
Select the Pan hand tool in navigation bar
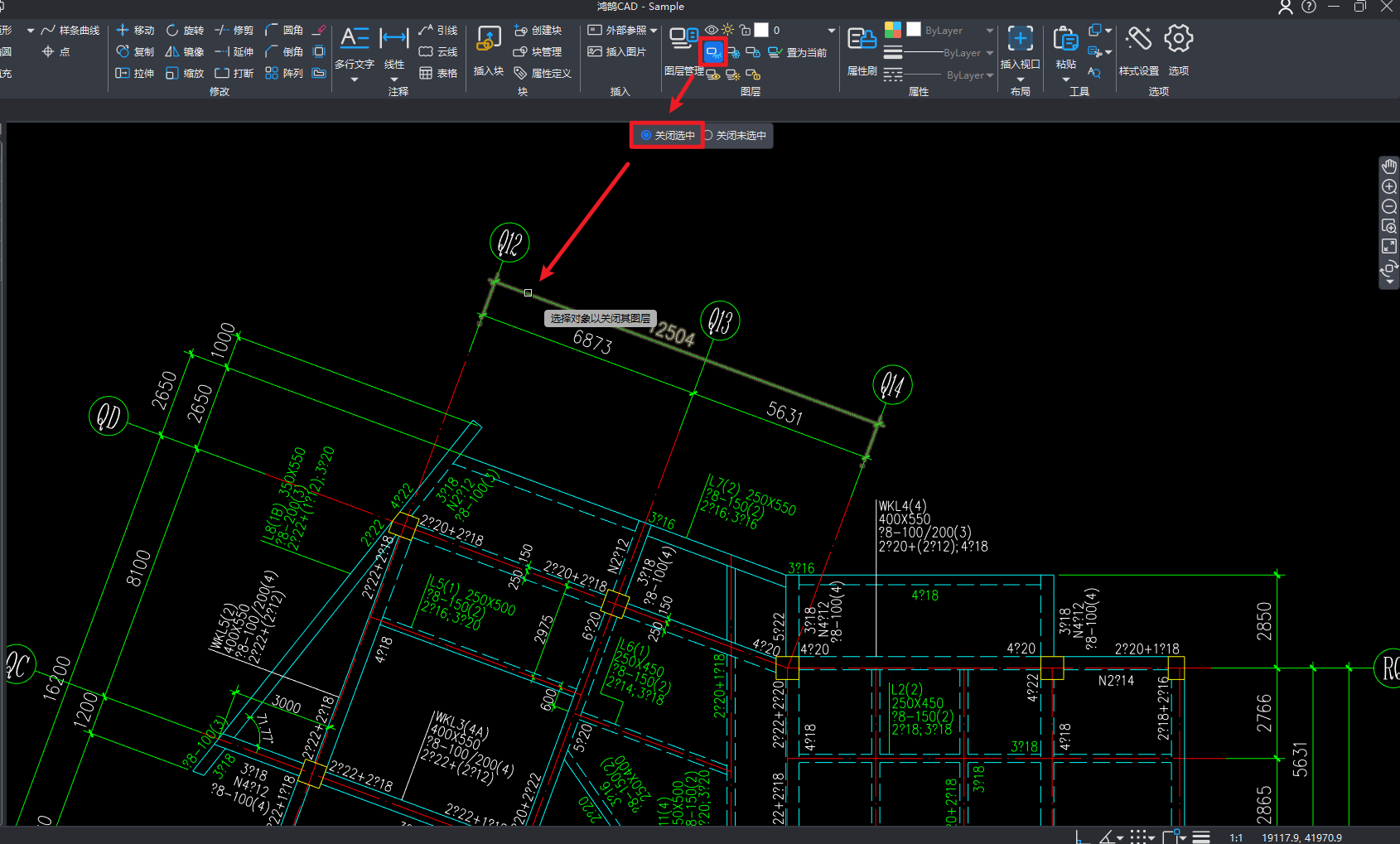point(1389,166)
